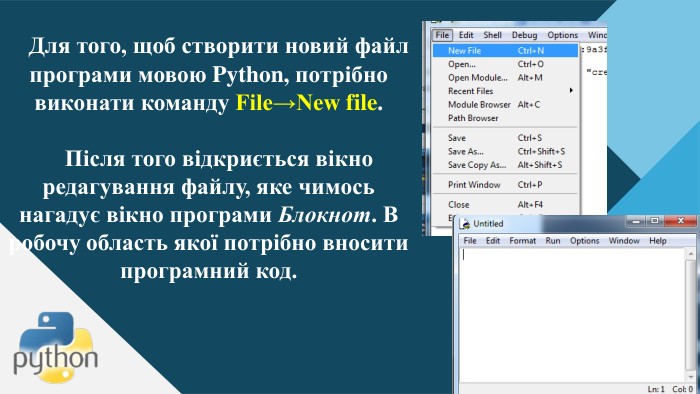
Task: Maximize the Untitled editor window
Action: tap(654, 220)
